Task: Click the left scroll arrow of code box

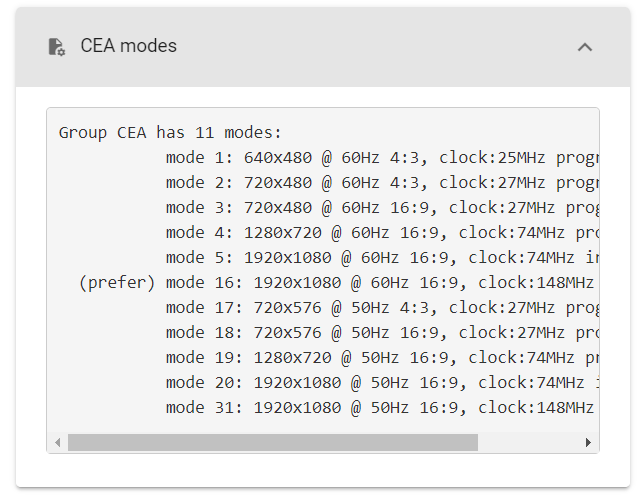Action: pos(58,442)
